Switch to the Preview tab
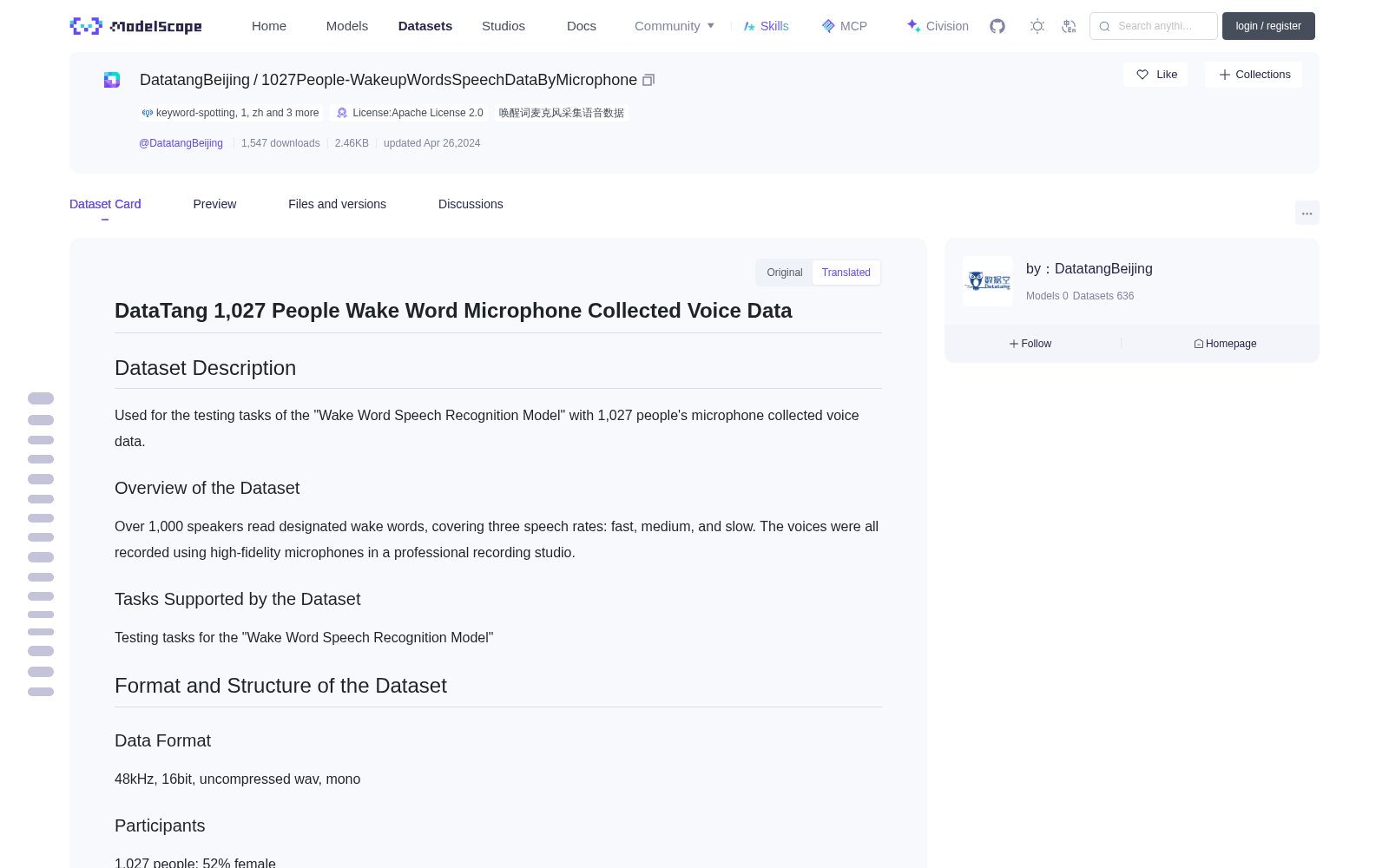Viewport: 1389px width, 868px height. (x=214, y=204)
